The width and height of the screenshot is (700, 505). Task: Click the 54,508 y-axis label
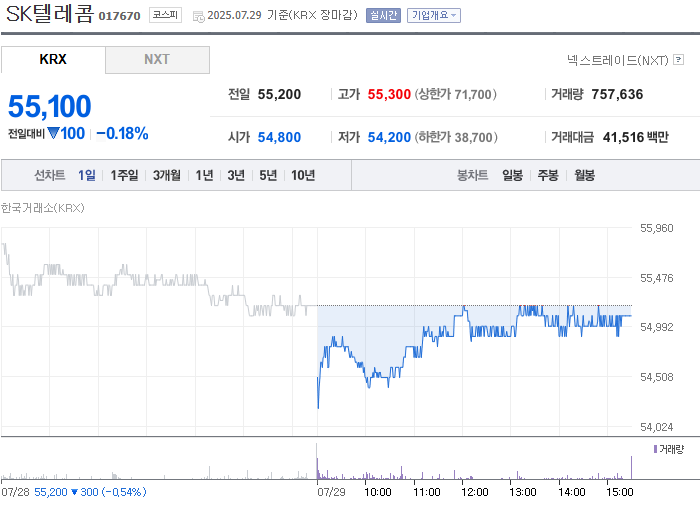coord(656,377)
